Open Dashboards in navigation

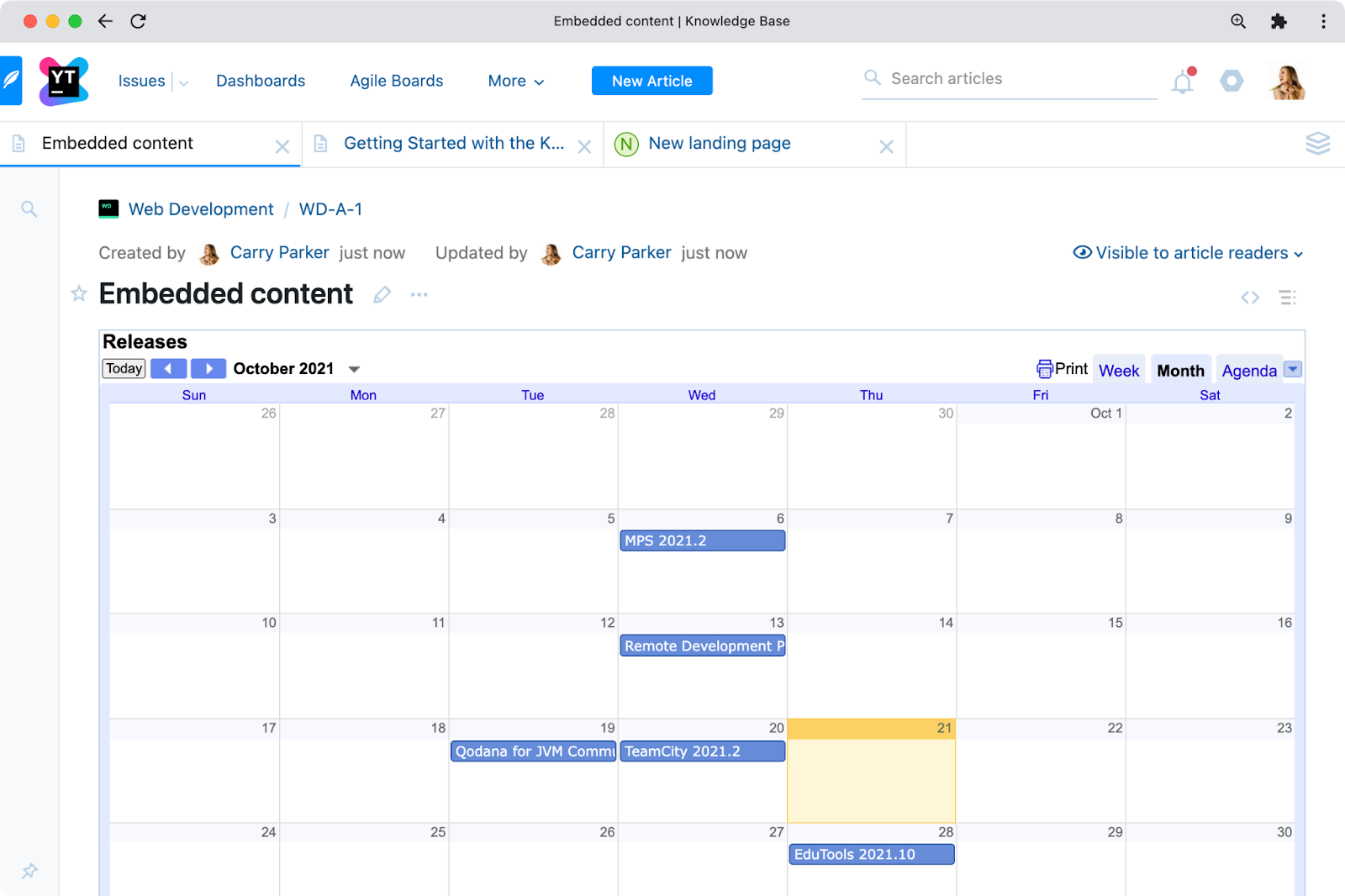pyautogui.click(x=261, y=81)
